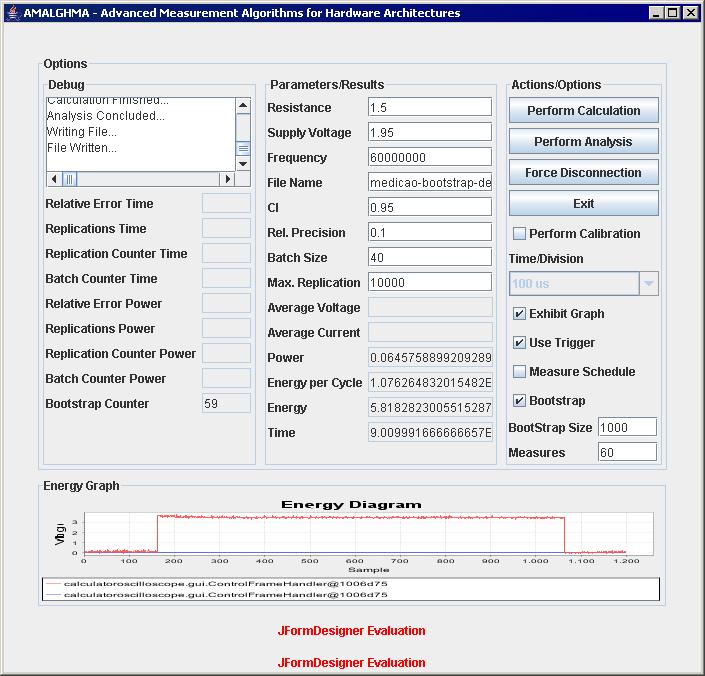The height and width of the screenshot is (676, 705).
Task: Click the Perform Calculation button
Action: pyautogui.click(x=584, y=110)
